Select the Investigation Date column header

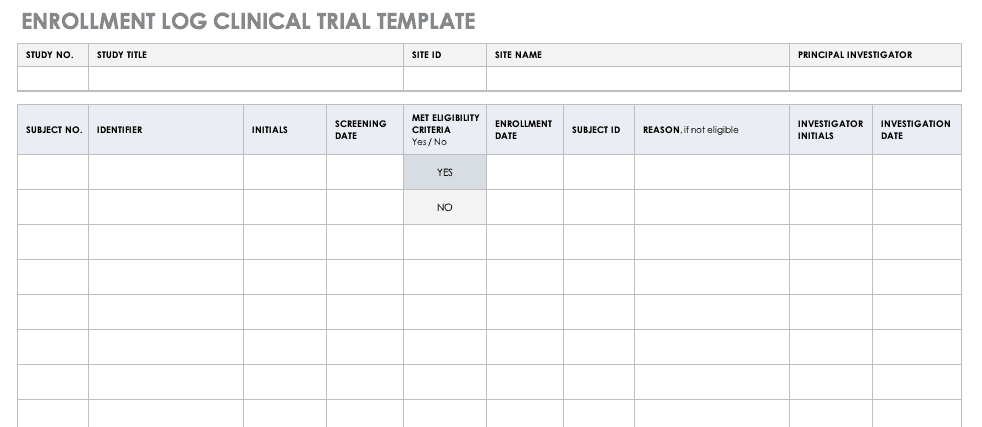(x=916, y=130)
